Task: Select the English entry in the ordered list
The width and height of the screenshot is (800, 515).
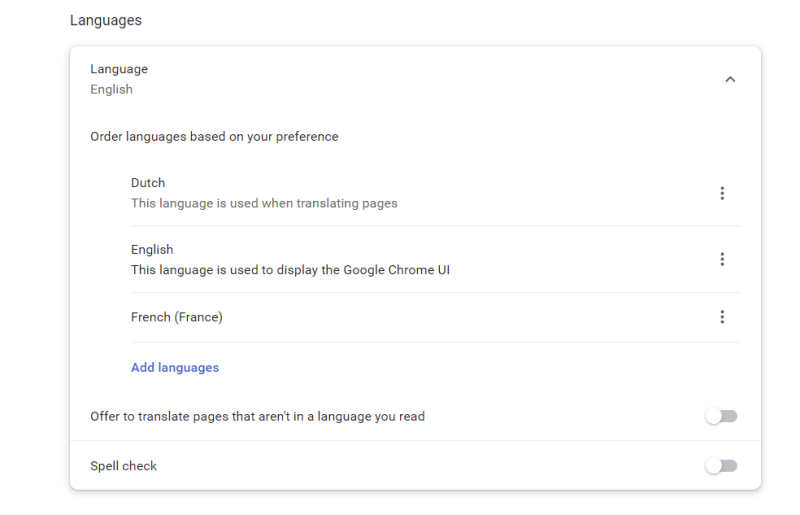Action: (x=152, y=249)
